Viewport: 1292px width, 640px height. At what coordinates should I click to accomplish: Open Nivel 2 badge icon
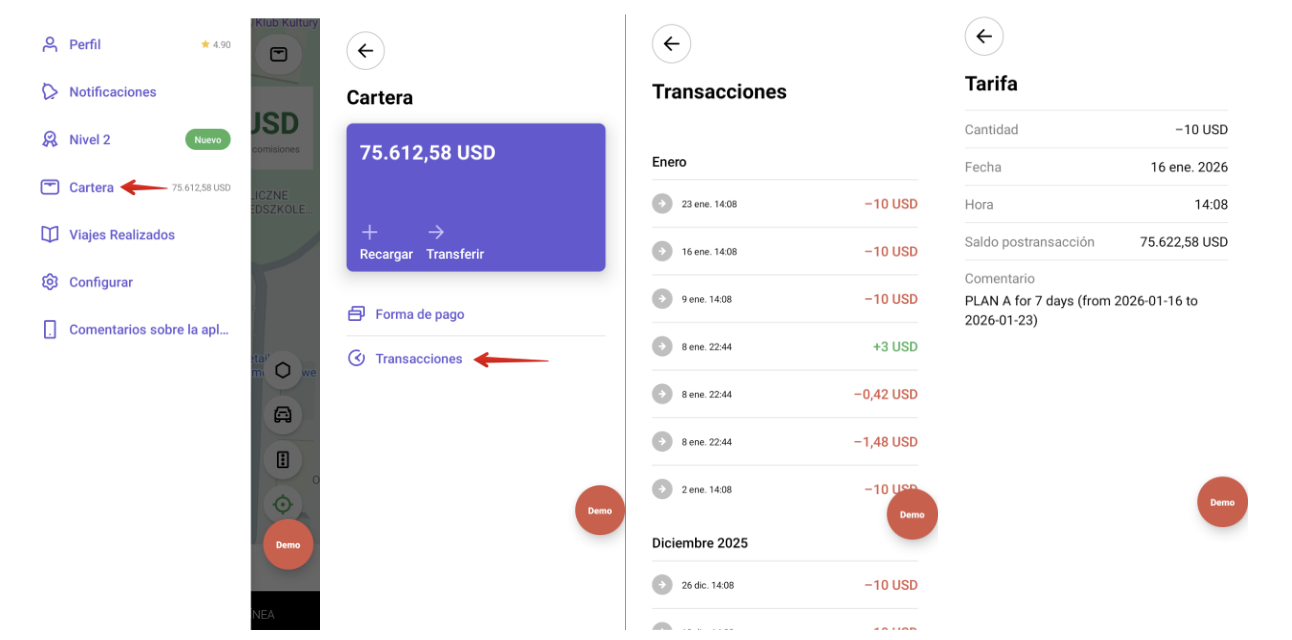[x=50, y=140]
